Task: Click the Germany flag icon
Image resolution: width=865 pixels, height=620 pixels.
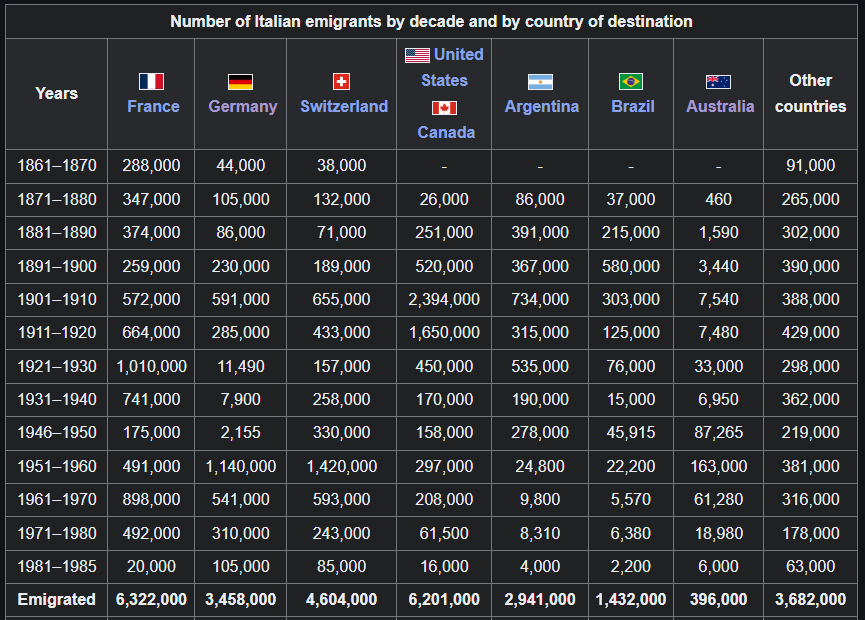Action: pos(240,81)
